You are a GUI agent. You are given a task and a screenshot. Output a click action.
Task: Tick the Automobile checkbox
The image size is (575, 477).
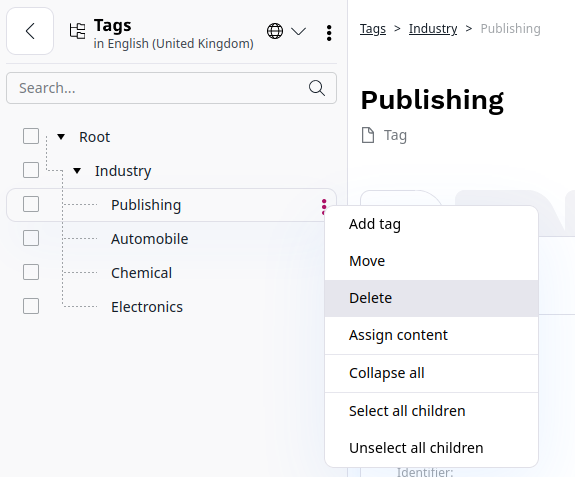[x=31, y=238]
